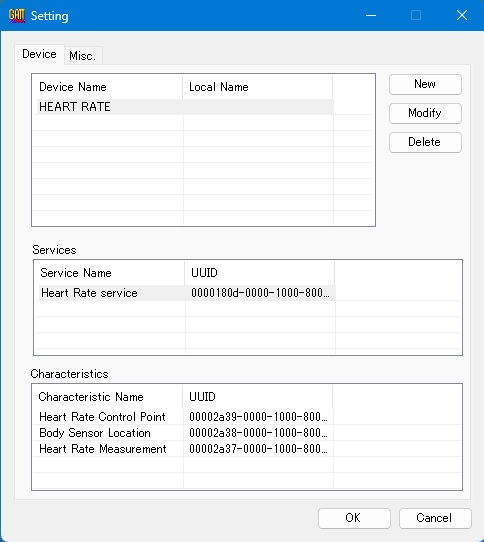This screenshot has height=542, width=484.
Task: Select the HEART RATE device row
Action: tap(185, 107)
